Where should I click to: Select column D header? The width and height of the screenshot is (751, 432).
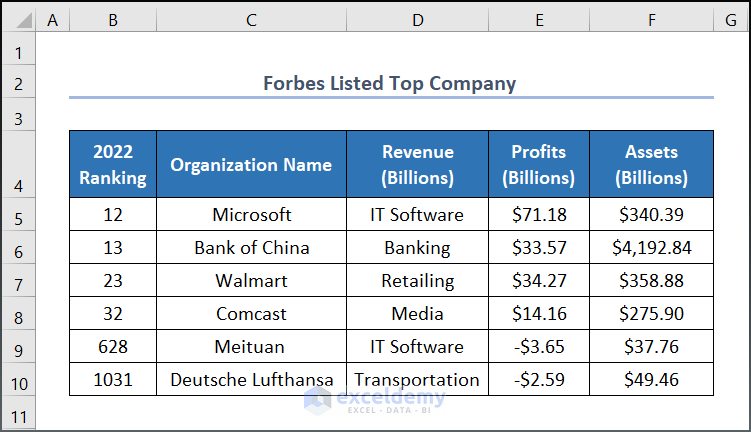coord(417,19)
